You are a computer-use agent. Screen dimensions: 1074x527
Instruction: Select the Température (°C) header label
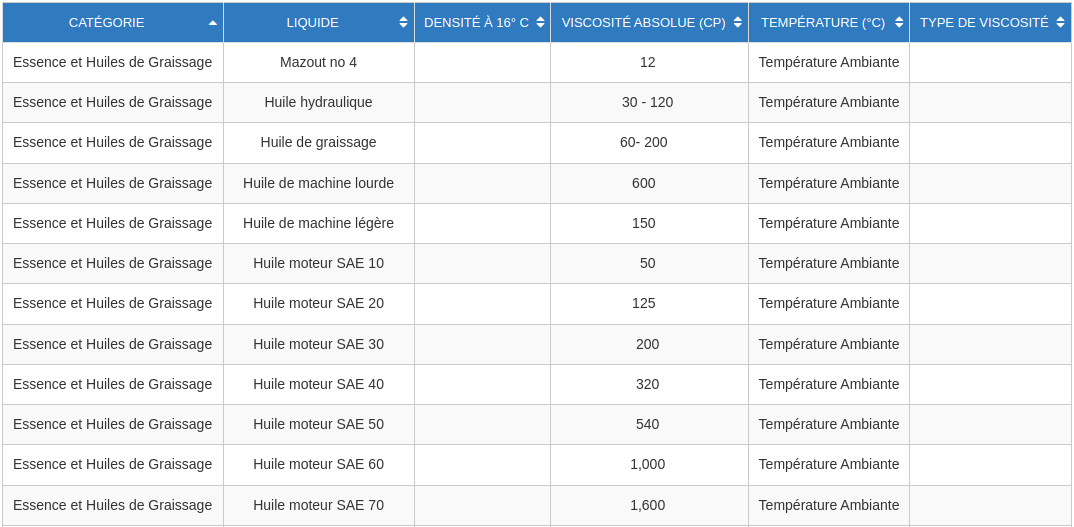[823, 23]
